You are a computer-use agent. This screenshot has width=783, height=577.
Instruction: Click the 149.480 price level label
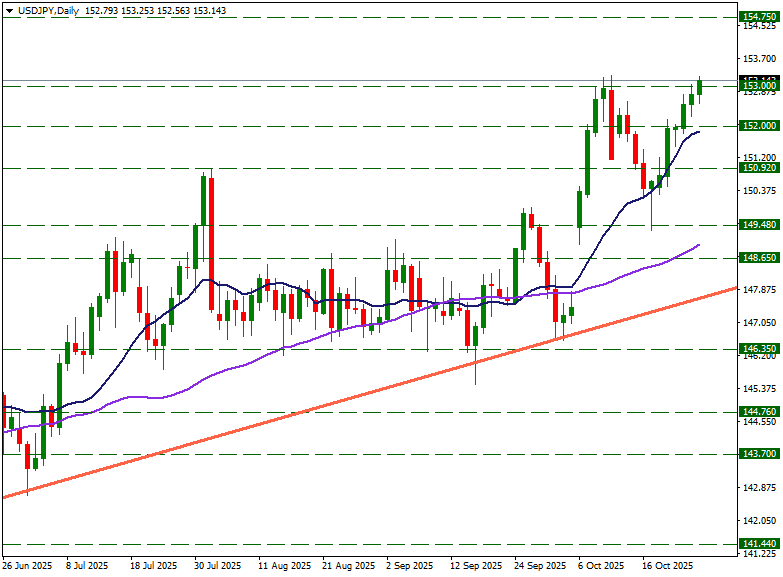point(759,225)
